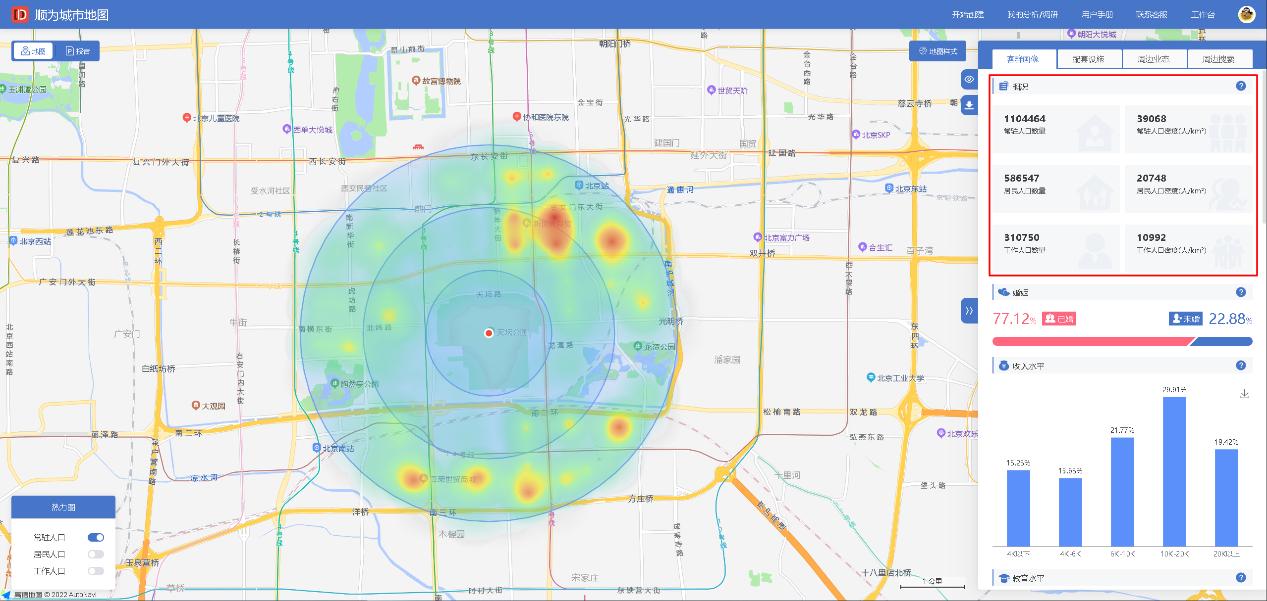Screen dimensions: 1267x601
Task: Open help icon for the education level section
Action: click(1241, 578)
